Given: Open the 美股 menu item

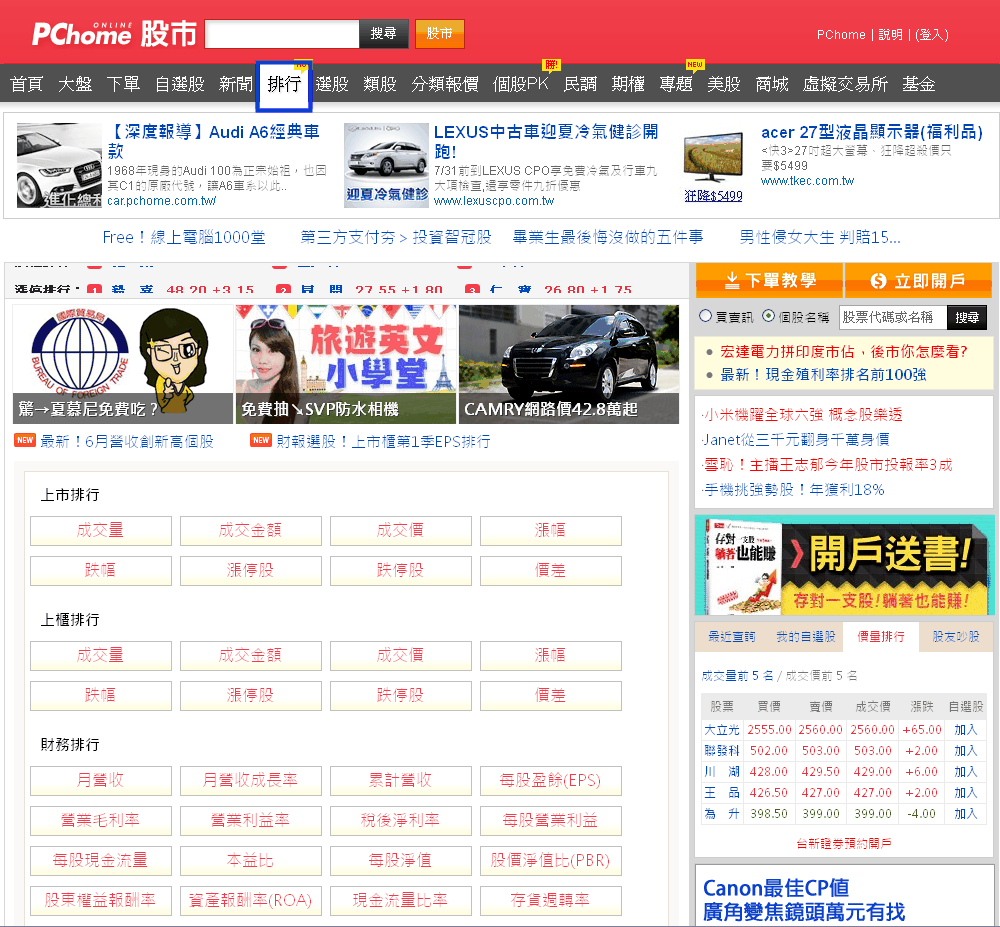Looking at the screenshot, I should coord(724,84).
